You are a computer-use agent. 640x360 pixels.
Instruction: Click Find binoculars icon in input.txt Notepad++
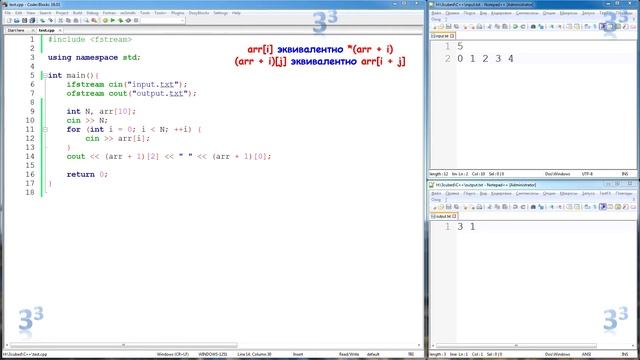533,27
